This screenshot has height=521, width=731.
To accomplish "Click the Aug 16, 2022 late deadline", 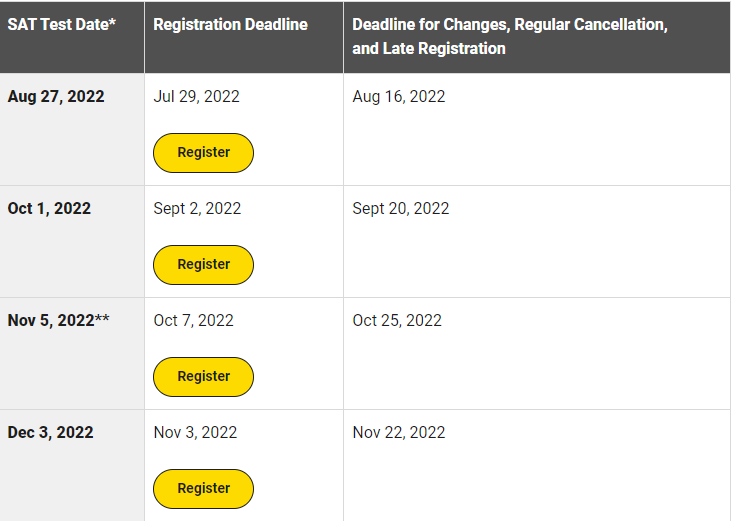I will (399, 97).
